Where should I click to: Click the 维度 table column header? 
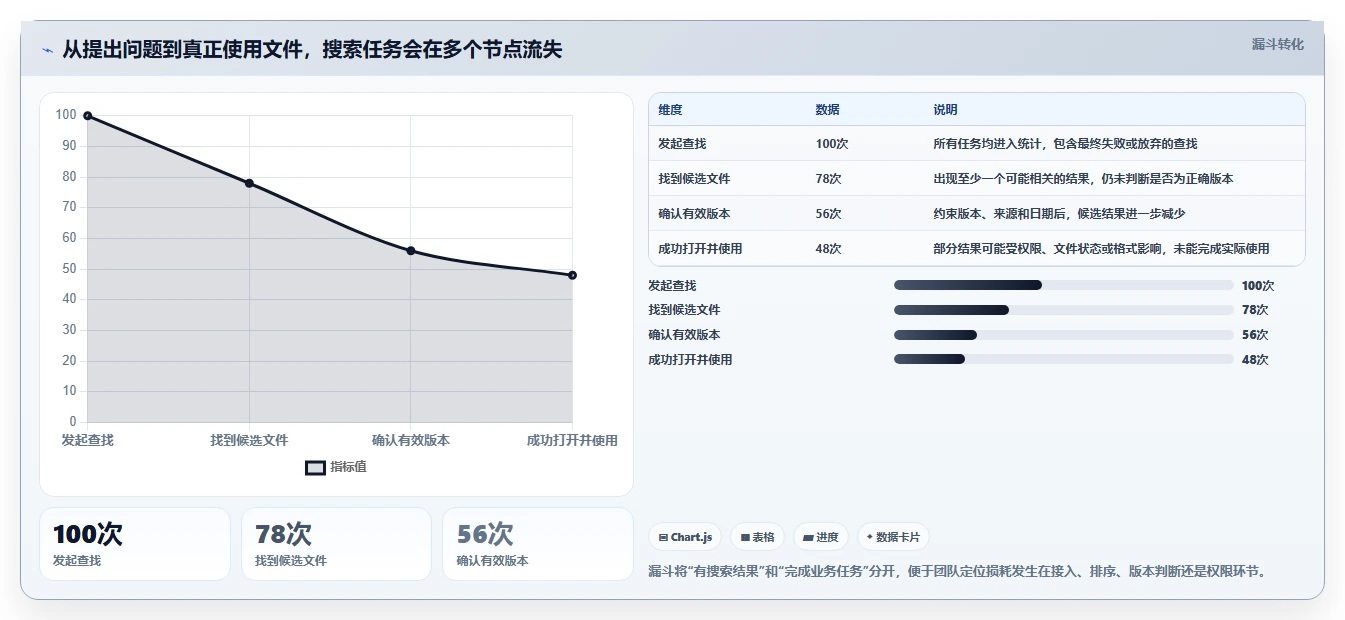pyautogui.click(x=670, y=110)
